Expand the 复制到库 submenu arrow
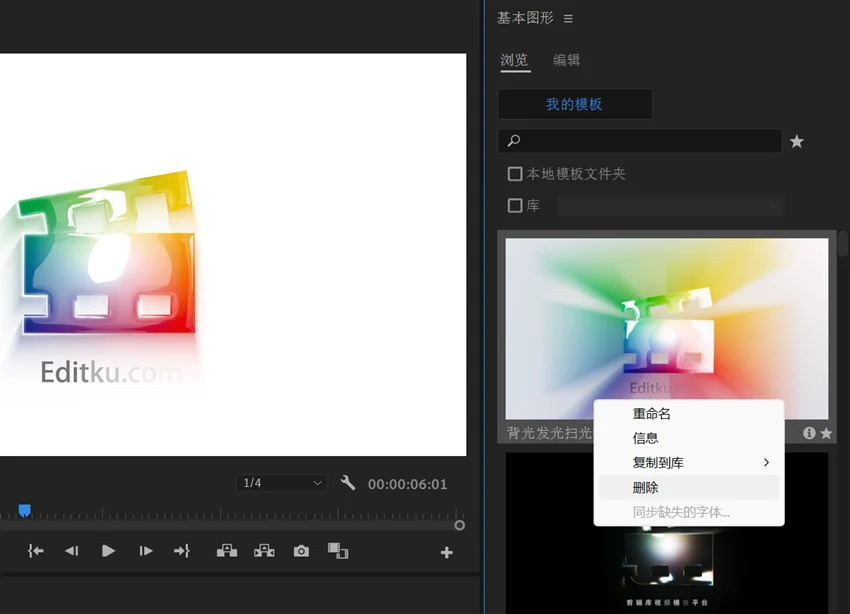This screenshot has width=850, height=614. click(766, 462)
